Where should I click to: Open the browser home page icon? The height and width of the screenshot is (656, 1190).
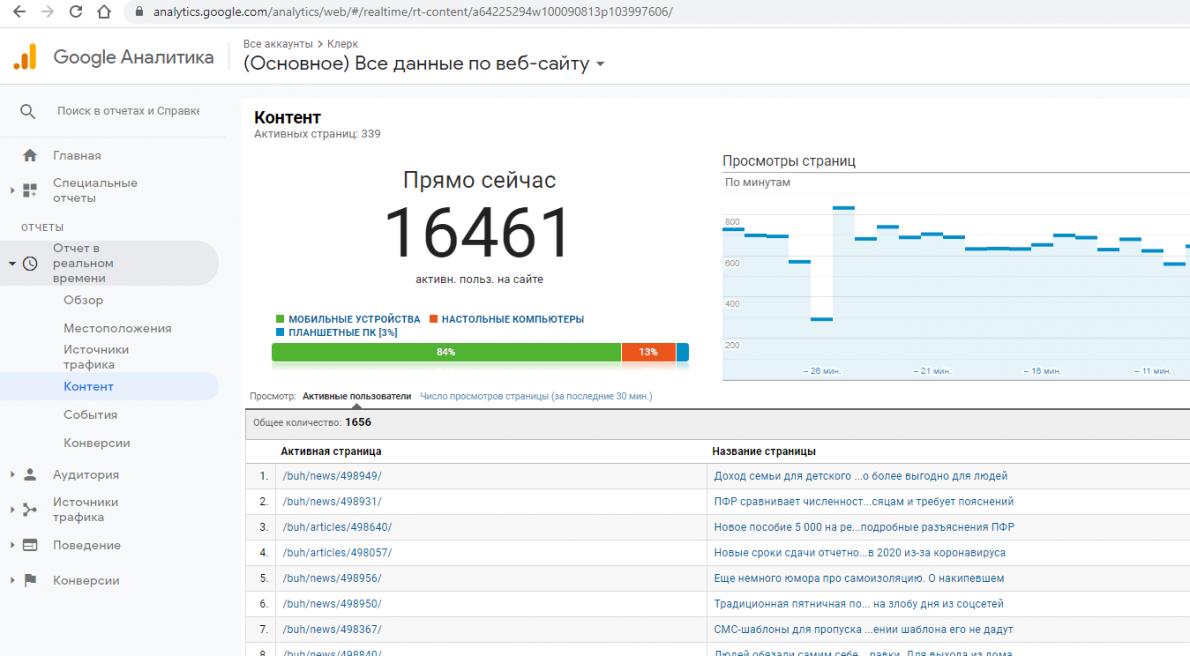point(104,11)
